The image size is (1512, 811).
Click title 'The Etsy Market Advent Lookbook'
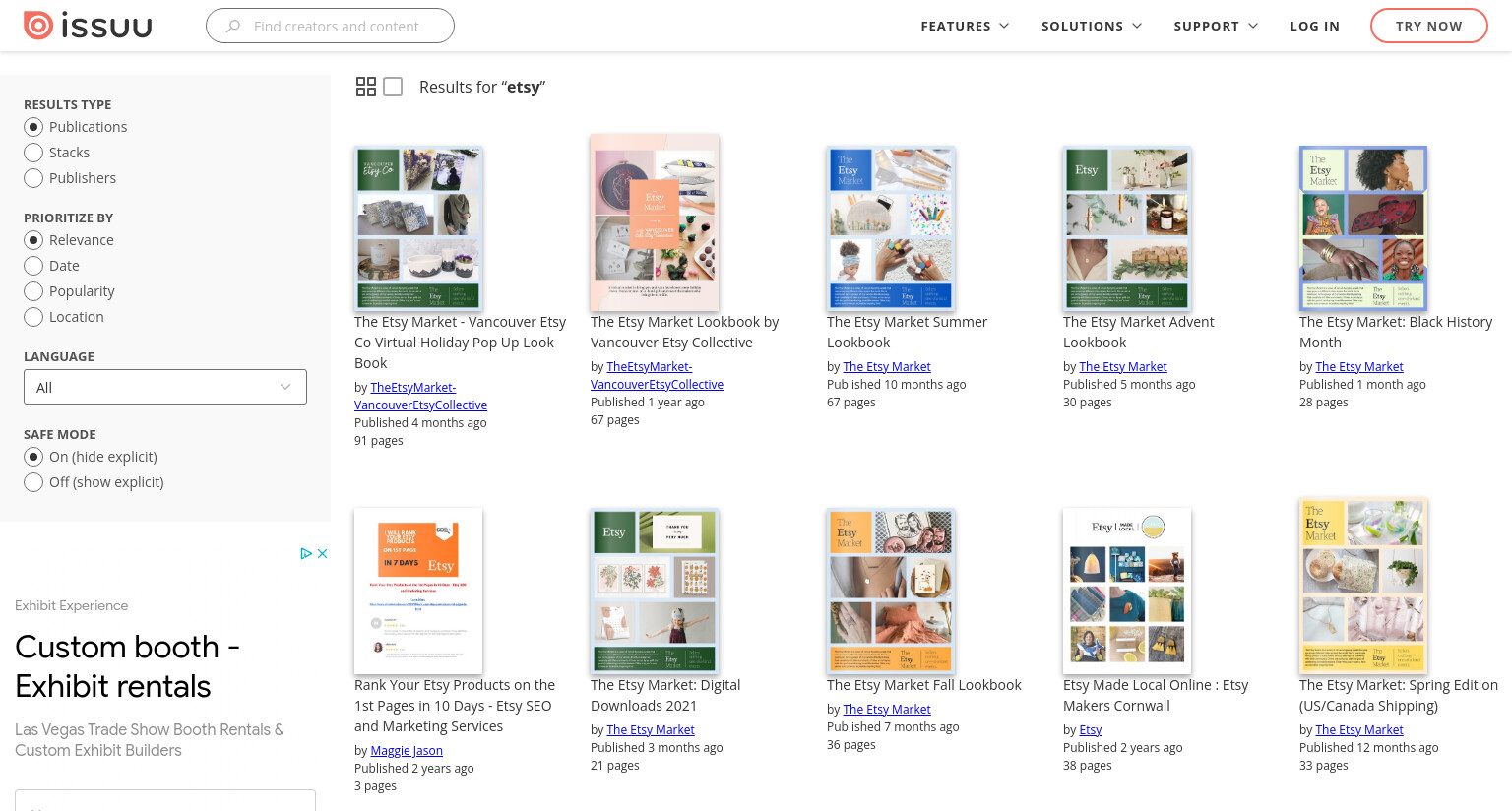(x=1139, y=333)
